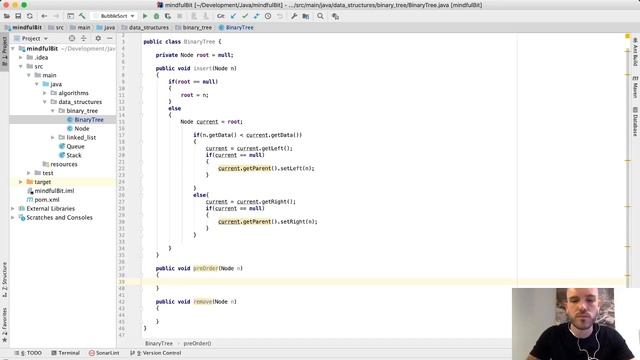640x360 pixels.
Task: Expand the linked_list package
Action: [x=53, y=138]
